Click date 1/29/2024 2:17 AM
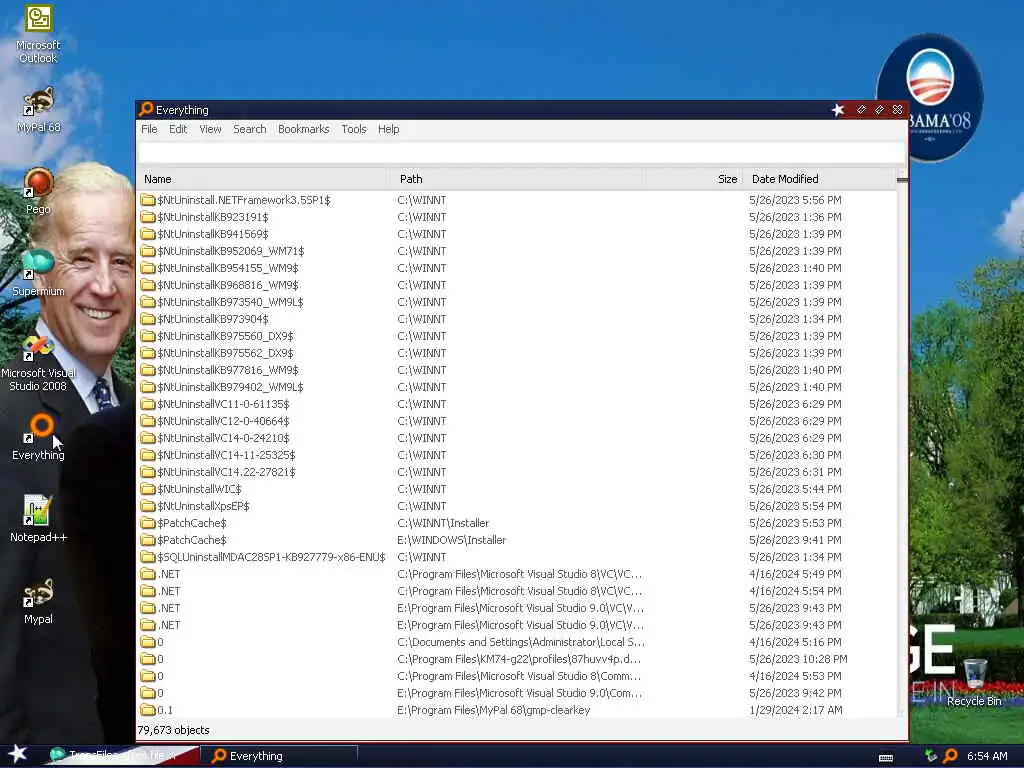The height and width of the screenshot is (768, 1024). 795,709
